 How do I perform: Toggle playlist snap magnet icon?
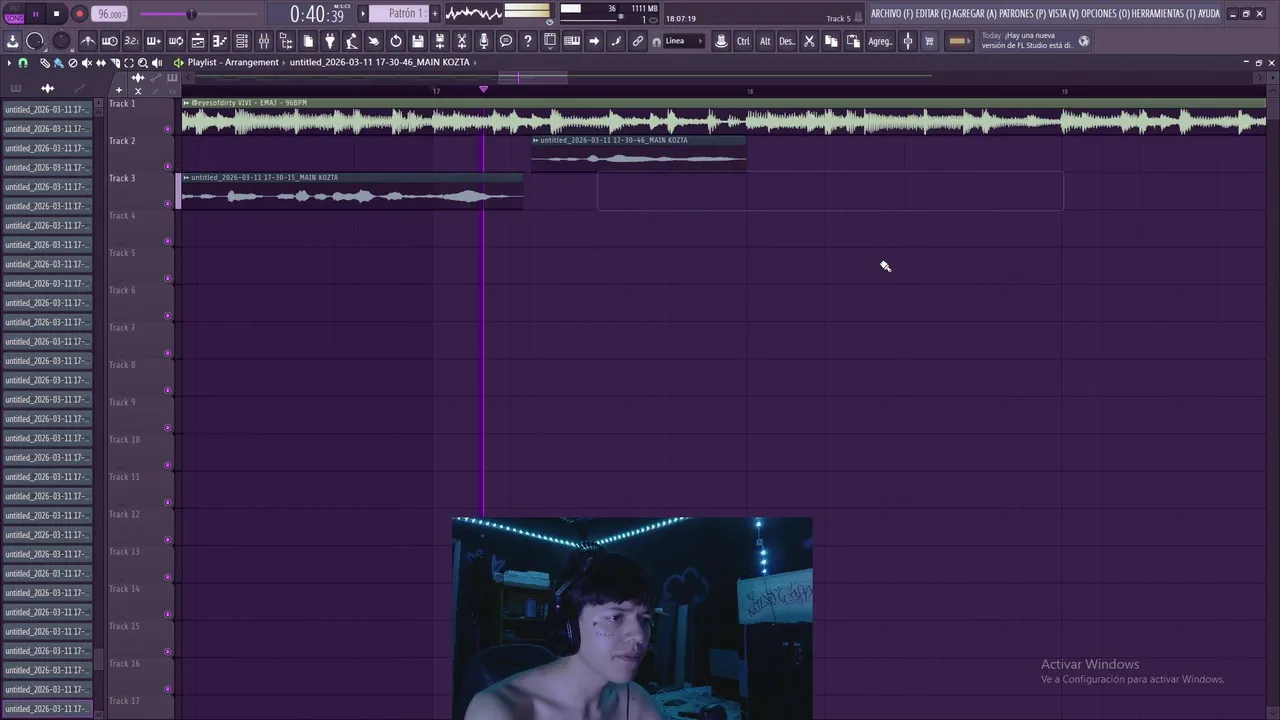pos(22,62)
